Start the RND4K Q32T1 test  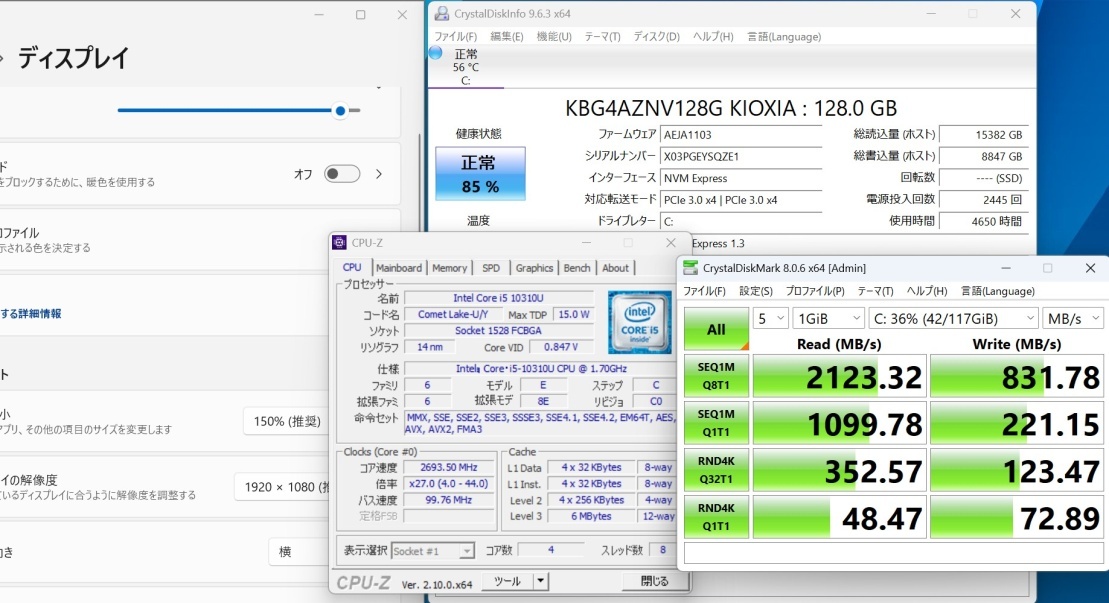point(716,470)
